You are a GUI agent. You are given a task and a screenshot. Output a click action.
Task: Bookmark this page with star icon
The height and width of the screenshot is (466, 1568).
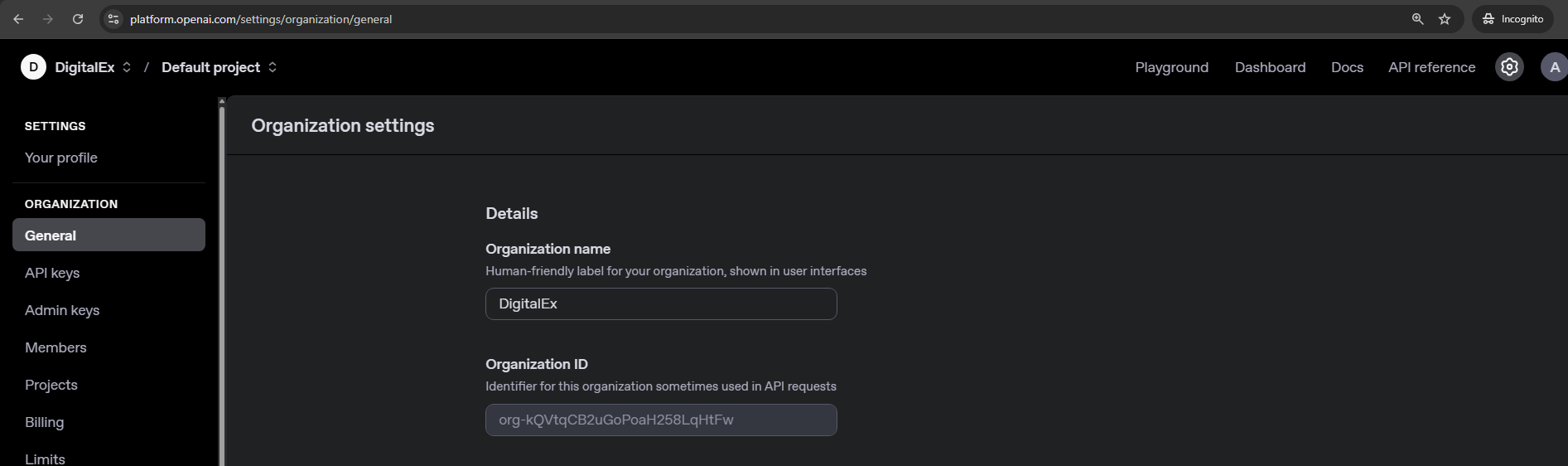(x=1445, y=19)
